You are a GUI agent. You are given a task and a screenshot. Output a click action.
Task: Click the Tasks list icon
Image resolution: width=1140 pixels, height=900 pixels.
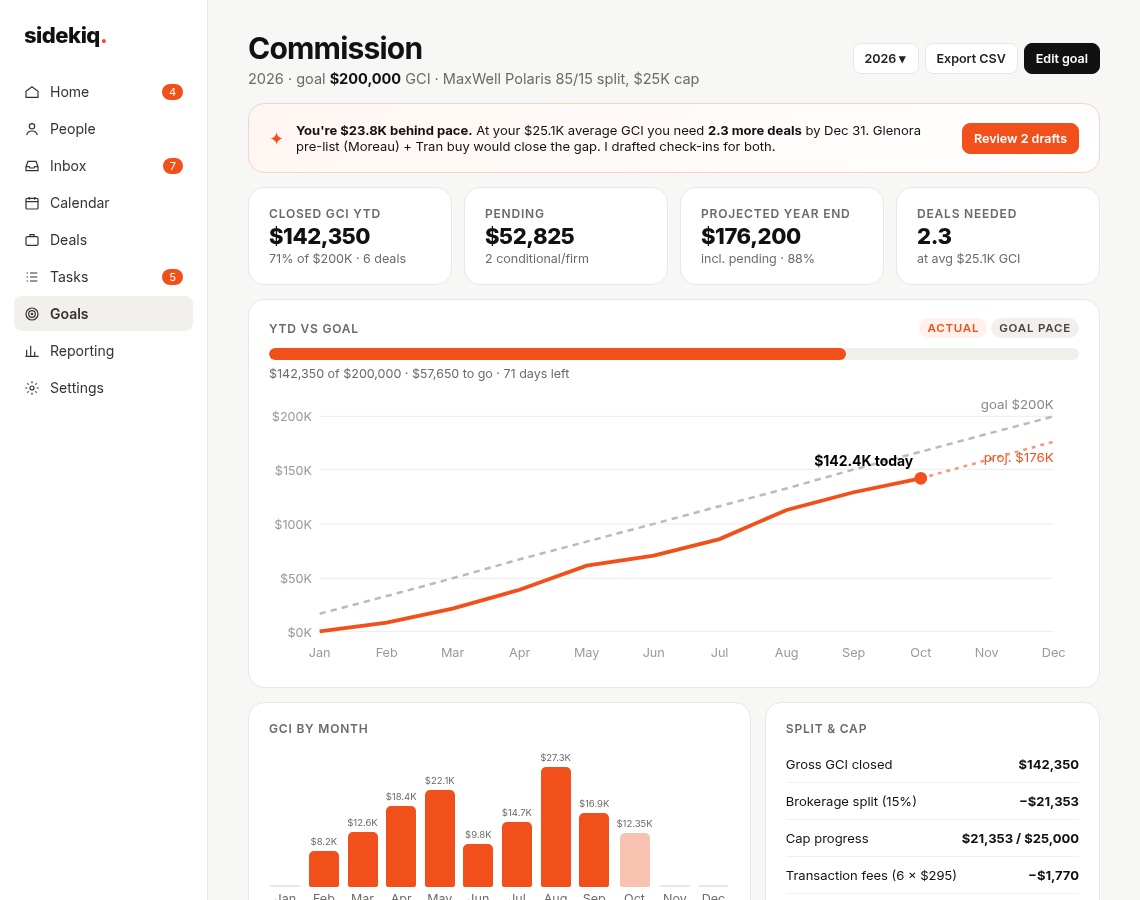pos(32,277)
